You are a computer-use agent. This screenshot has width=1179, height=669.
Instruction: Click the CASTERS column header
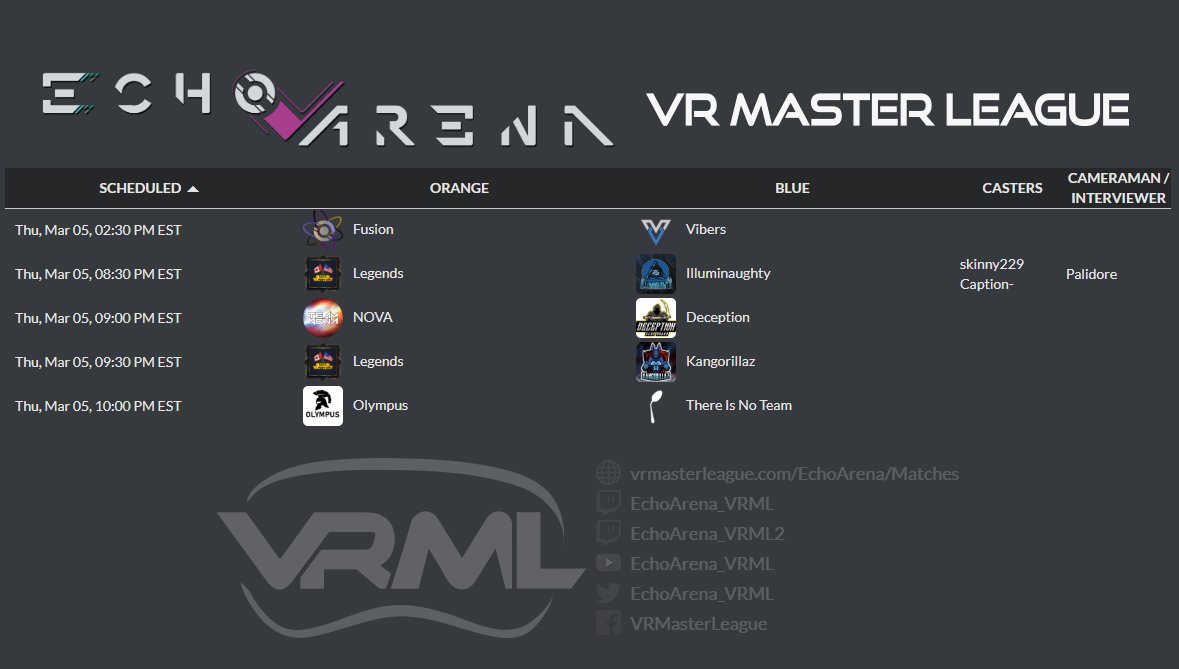click(1012, 188)
